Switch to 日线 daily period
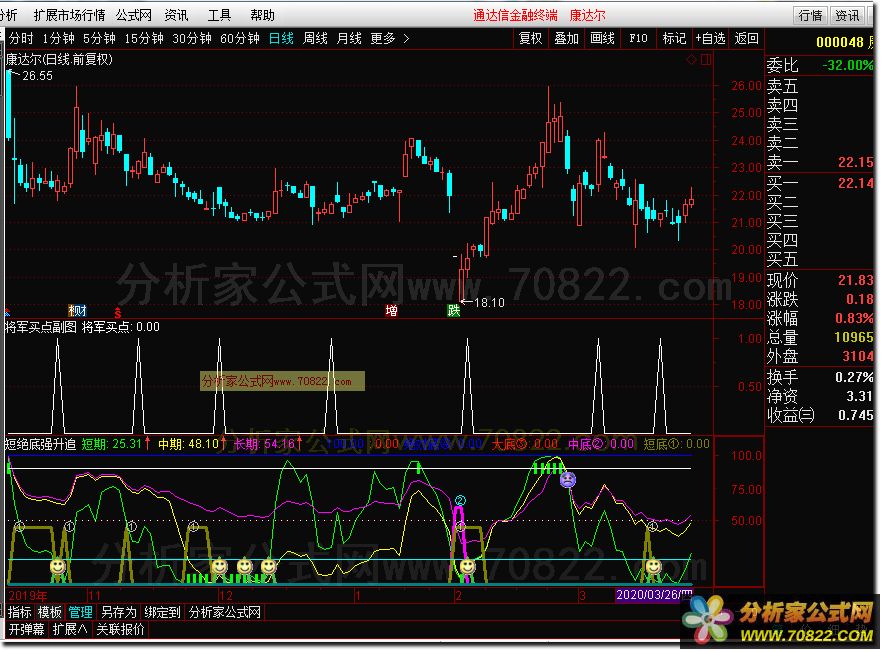Viewport: 882px width, 651px height. [281, 39]
